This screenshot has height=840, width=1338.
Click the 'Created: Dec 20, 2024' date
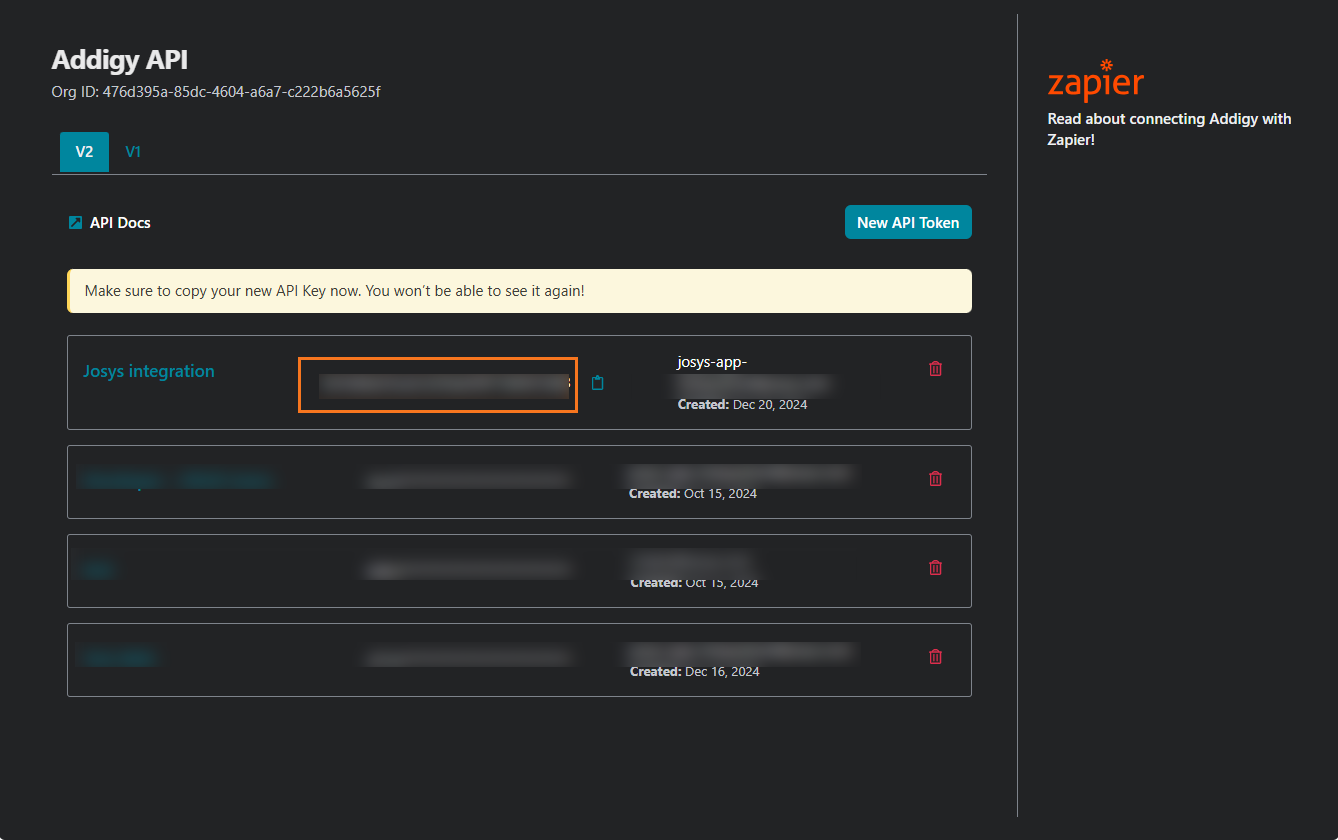(x=742, y=405)
